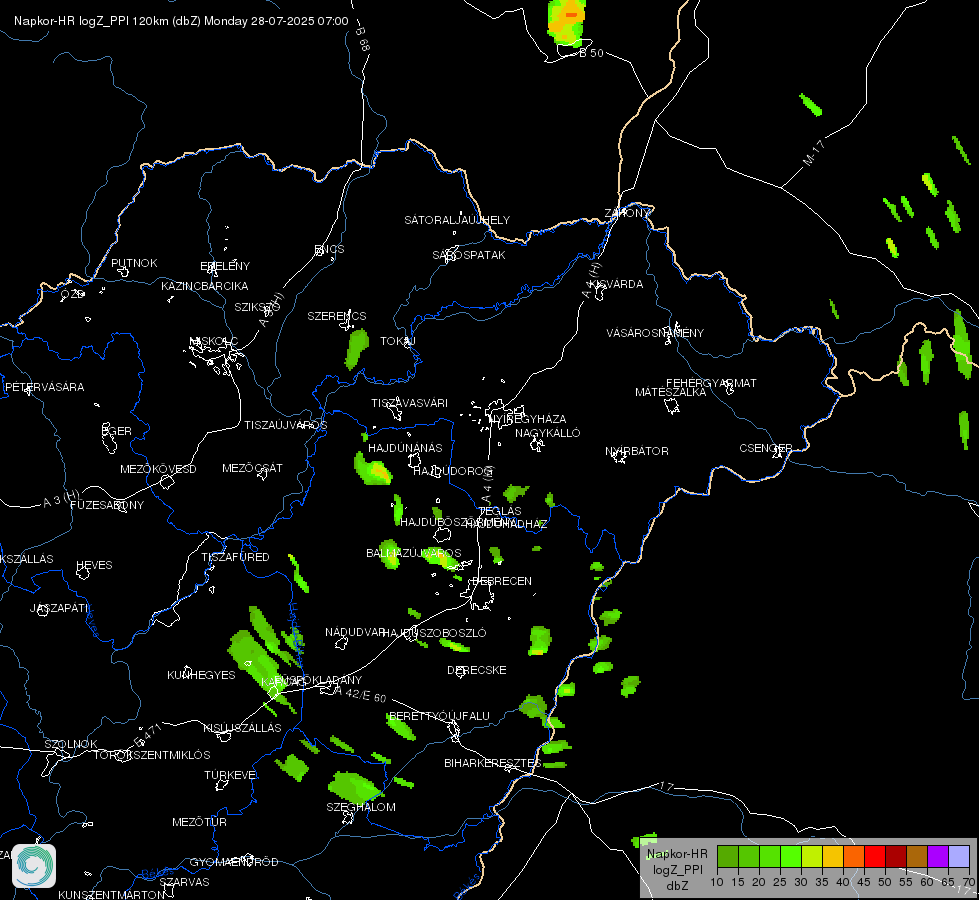Click the JÁSZAPÁTI label

(59, 608)
